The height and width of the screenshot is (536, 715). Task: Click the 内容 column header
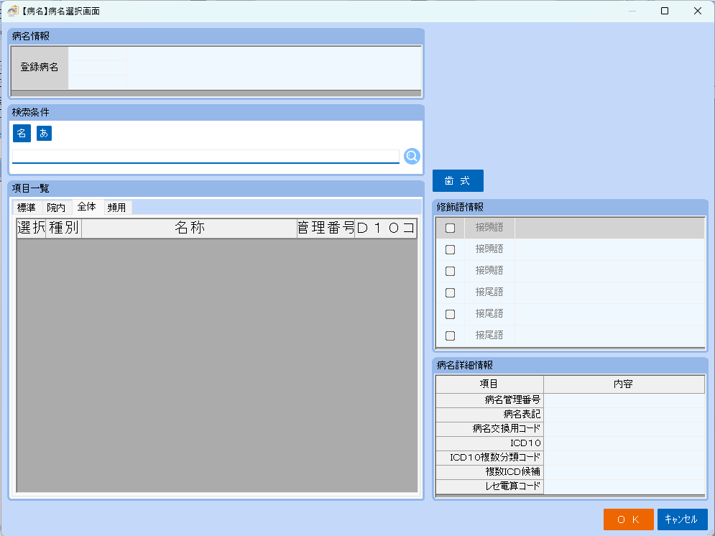[623, 384]
